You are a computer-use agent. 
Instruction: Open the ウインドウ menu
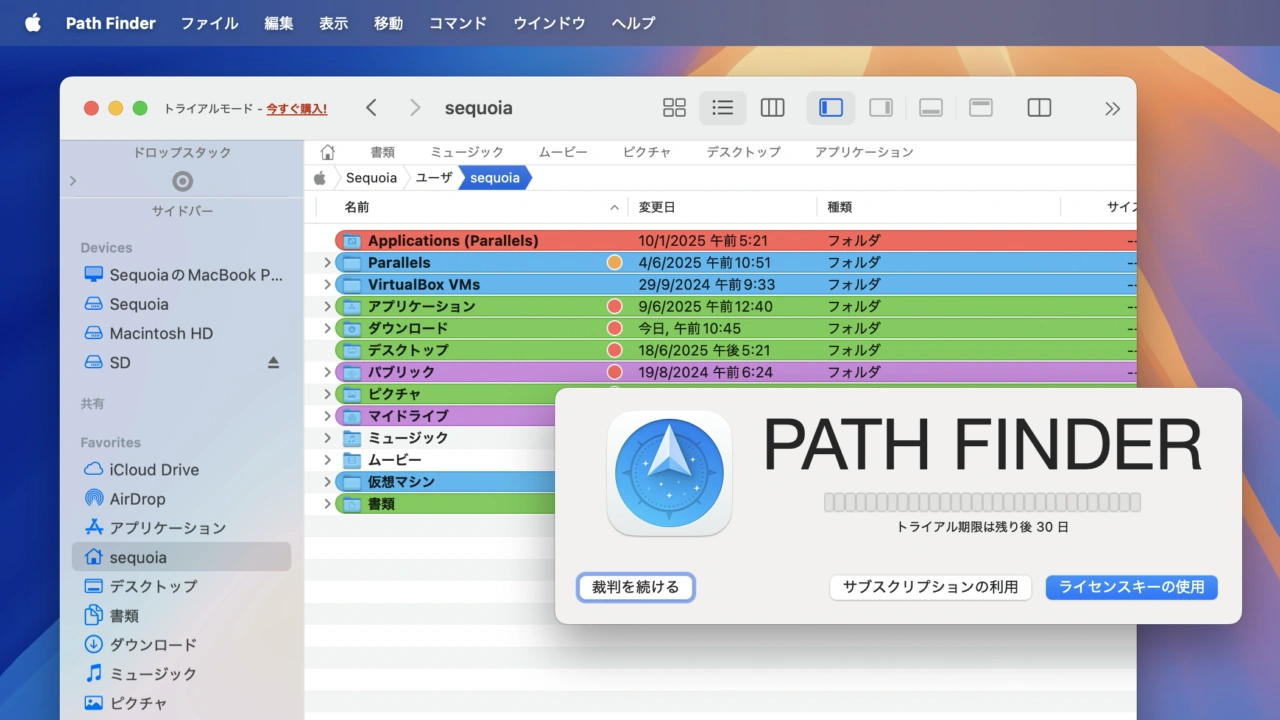click(549, 23)
